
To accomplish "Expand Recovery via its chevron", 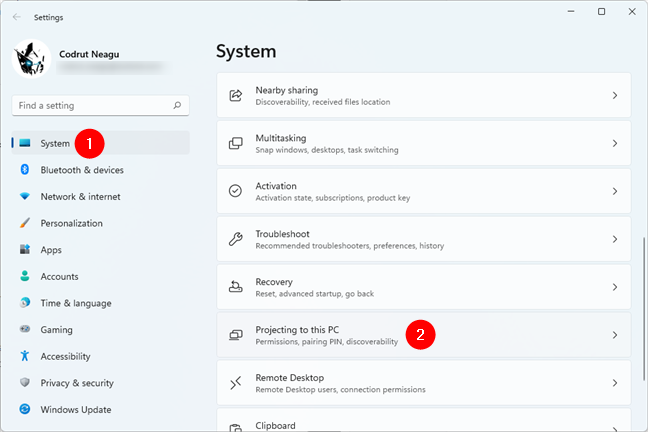I will (615, 287).
